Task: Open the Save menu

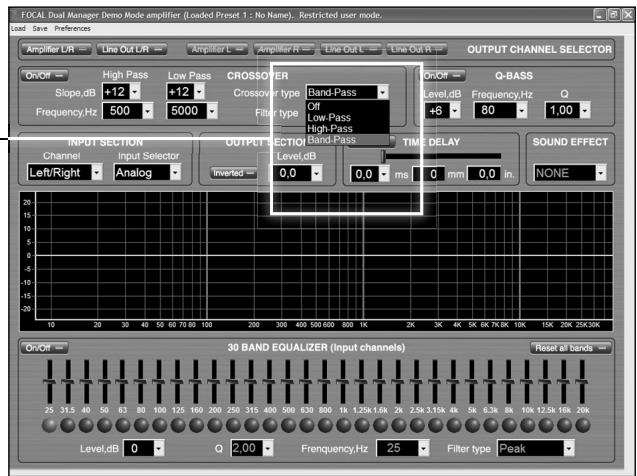Action: pyautogui.click(x=40, y=28)
